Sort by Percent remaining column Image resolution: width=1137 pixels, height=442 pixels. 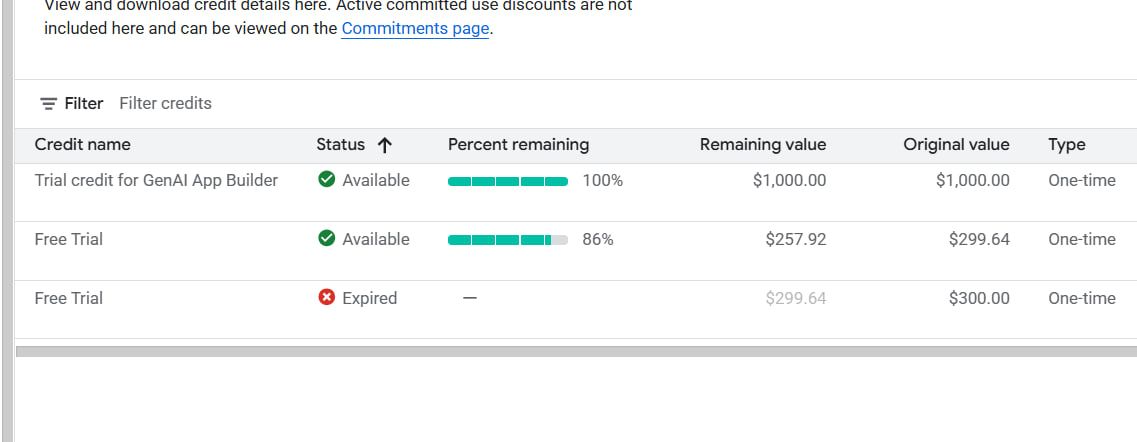tap(518, 145)
